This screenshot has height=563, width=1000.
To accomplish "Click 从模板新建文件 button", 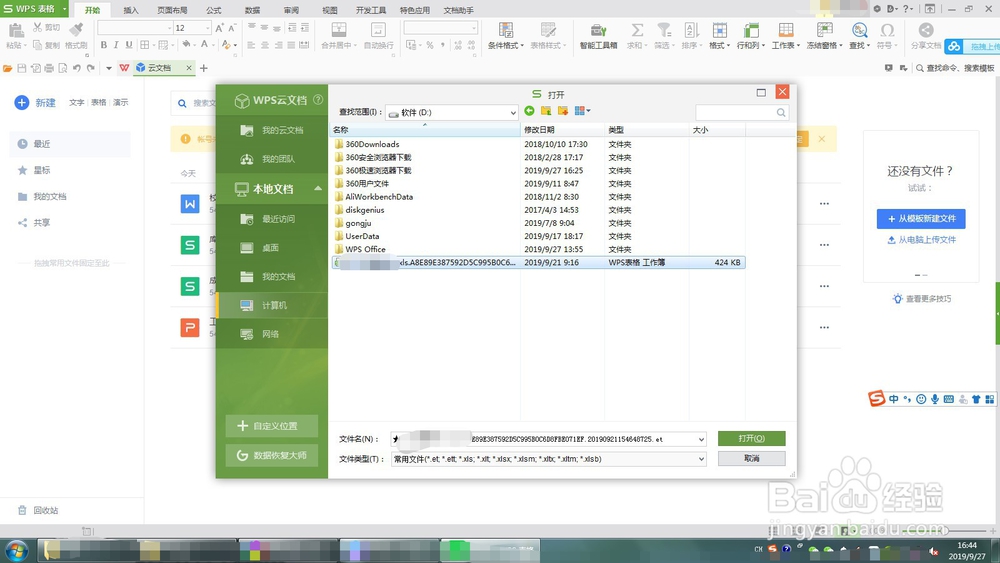I will [921, 219].
